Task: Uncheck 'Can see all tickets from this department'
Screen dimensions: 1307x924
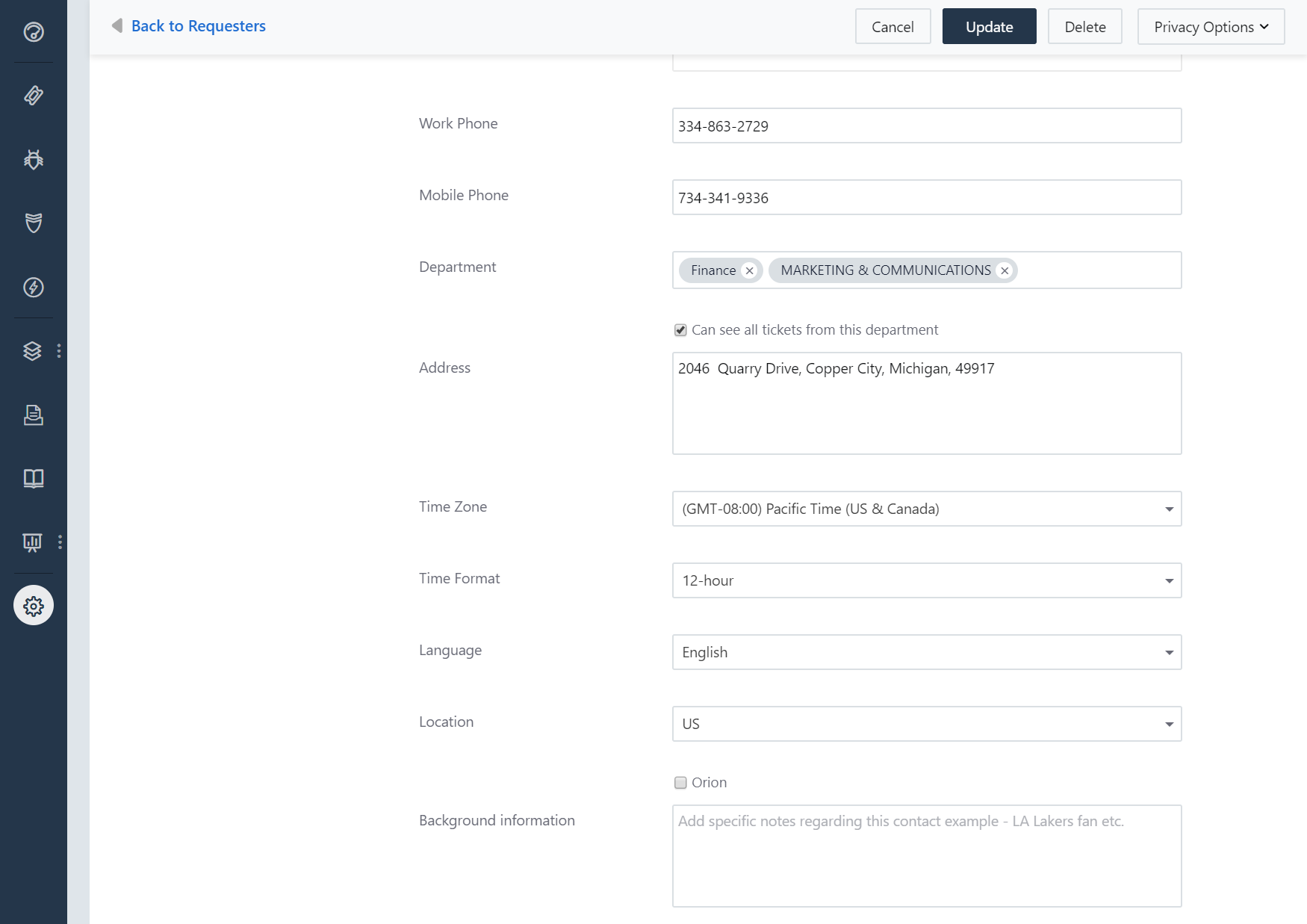Action: point(680,329)
